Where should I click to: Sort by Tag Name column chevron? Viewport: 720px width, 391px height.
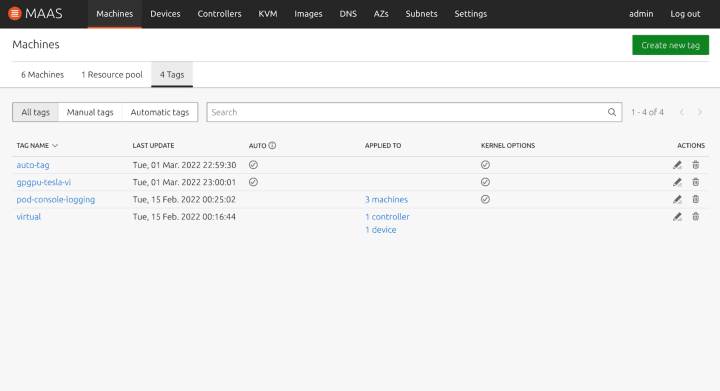(55, 145)
